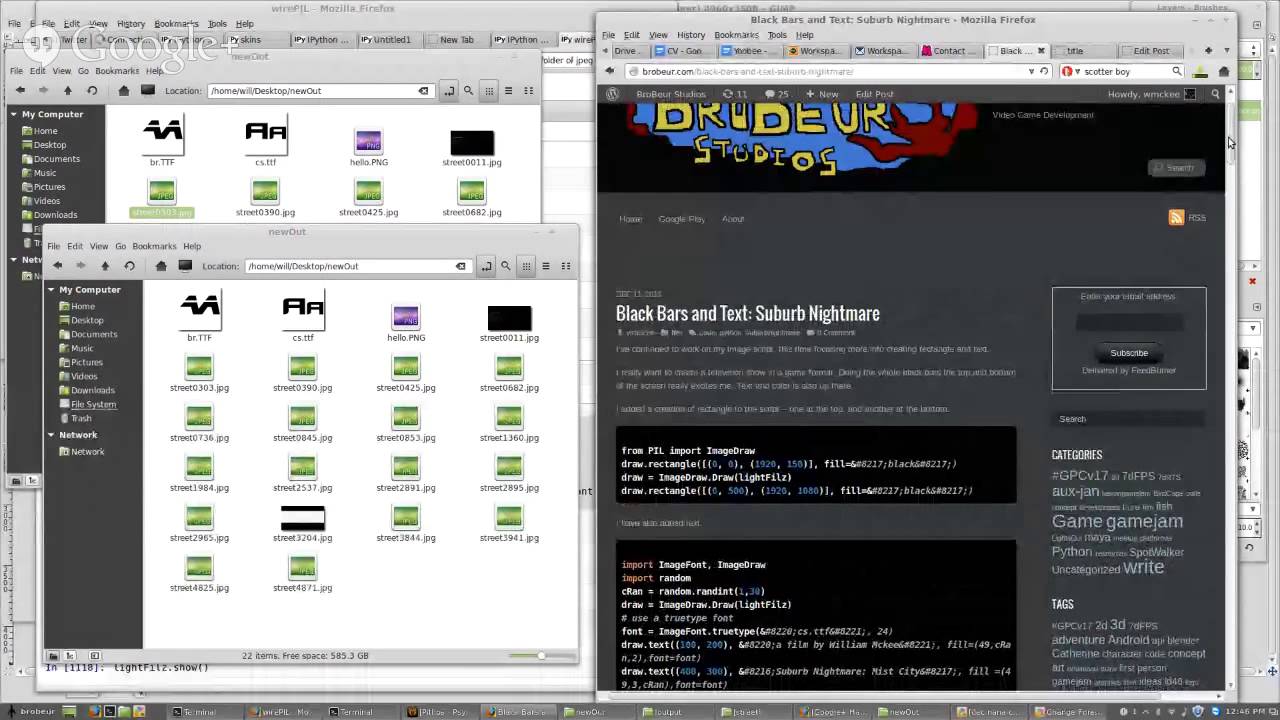Select br.TTF font file in front window

(199, 317)
